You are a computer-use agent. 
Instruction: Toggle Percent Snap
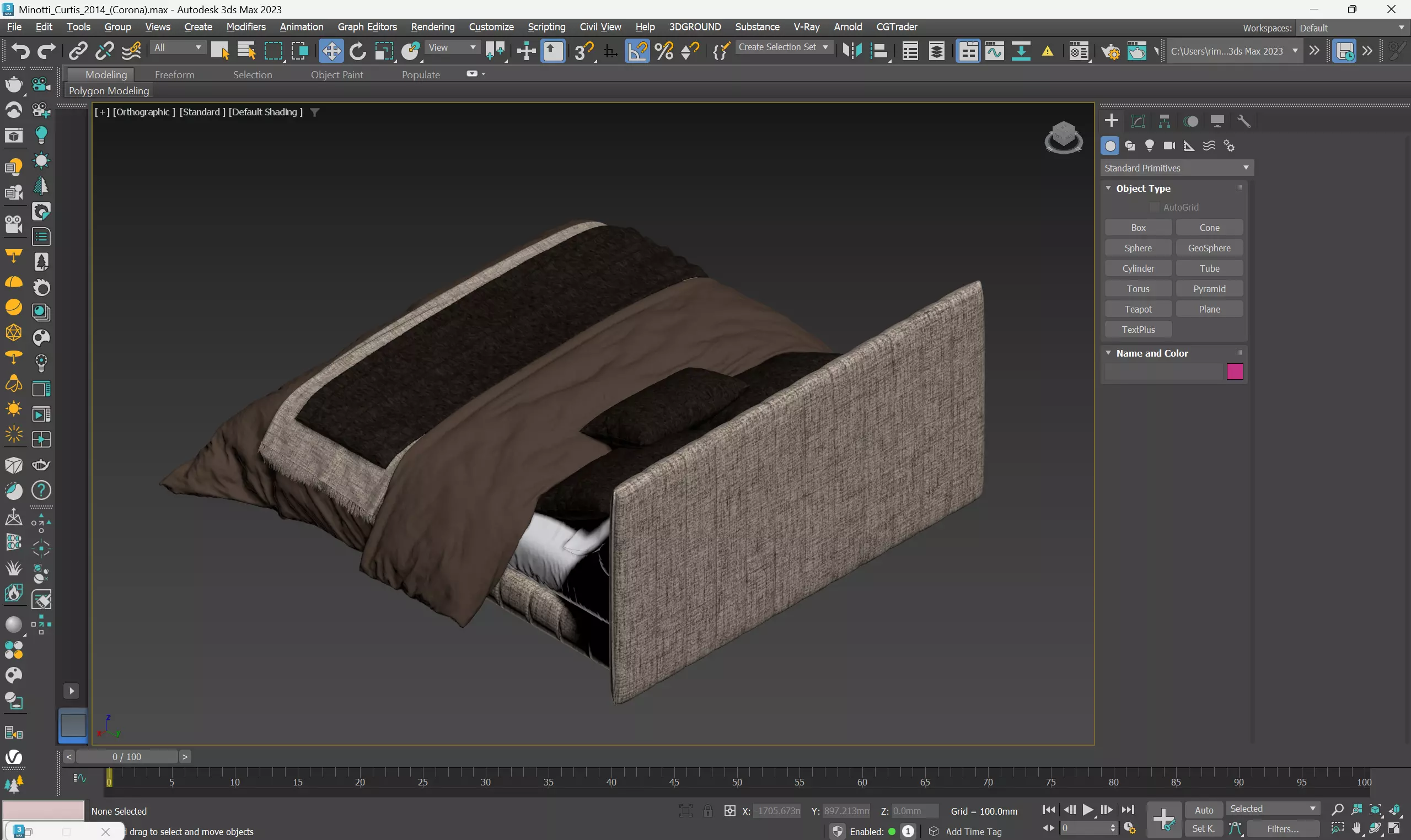664,51
